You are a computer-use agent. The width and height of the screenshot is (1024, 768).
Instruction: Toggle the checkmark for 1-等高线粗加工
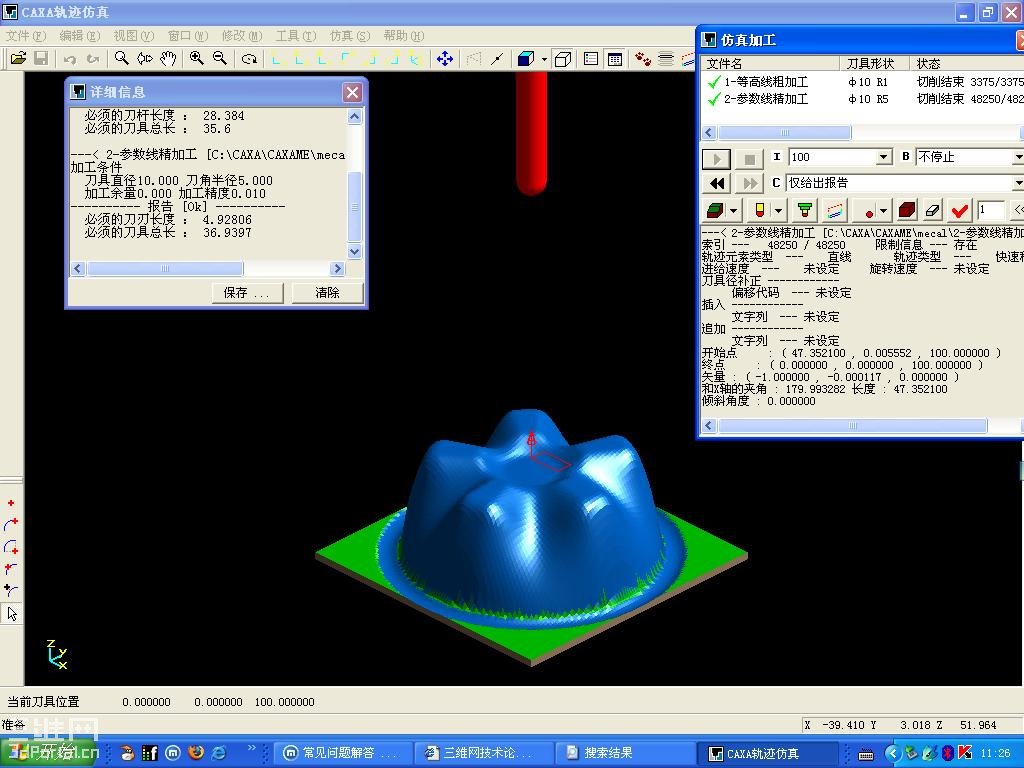point(714,82)
